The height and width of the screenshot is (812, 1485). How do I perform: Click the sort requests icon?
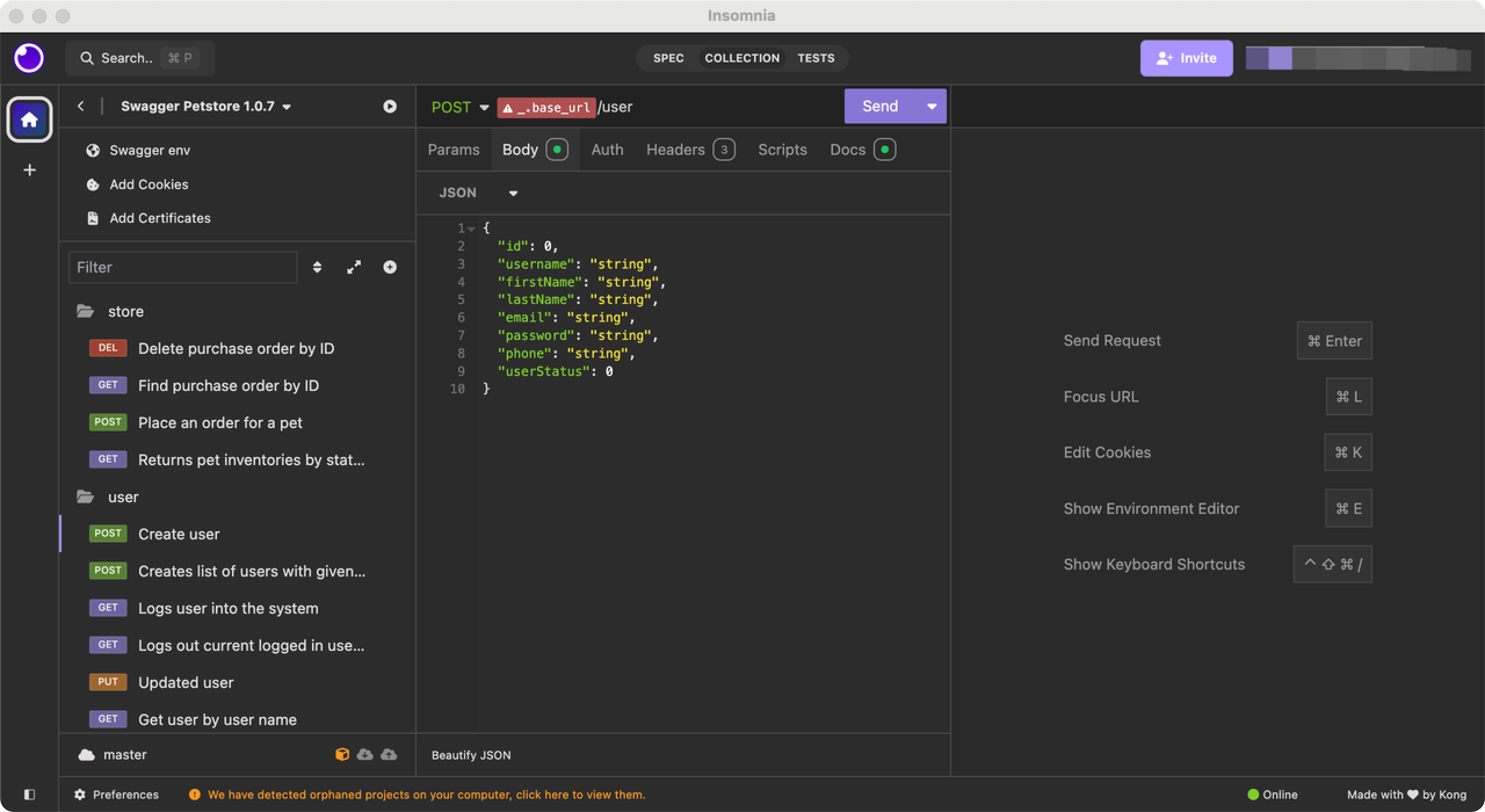[317, 267]
